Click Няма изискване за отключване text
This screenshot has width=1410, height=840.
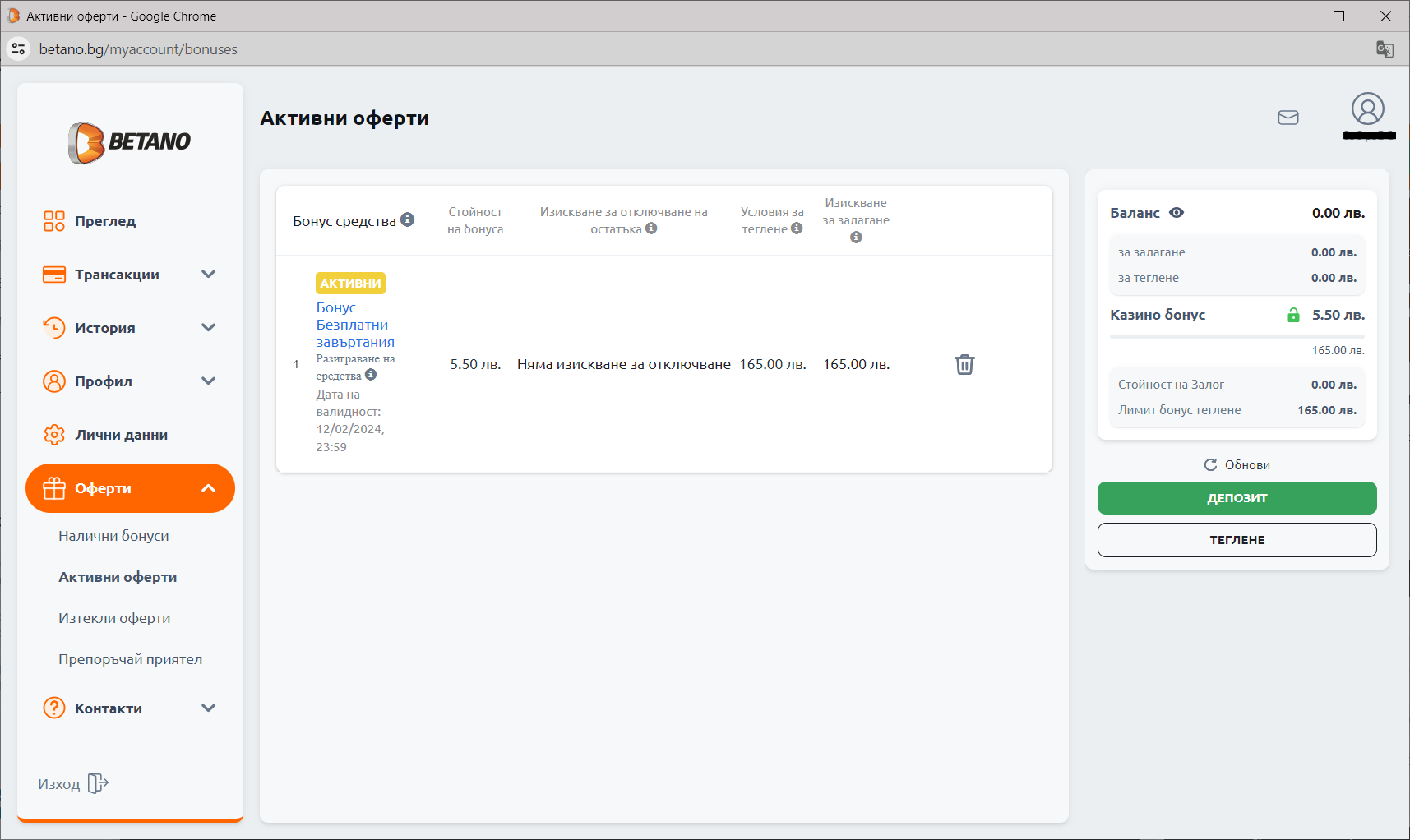(623, 364)
